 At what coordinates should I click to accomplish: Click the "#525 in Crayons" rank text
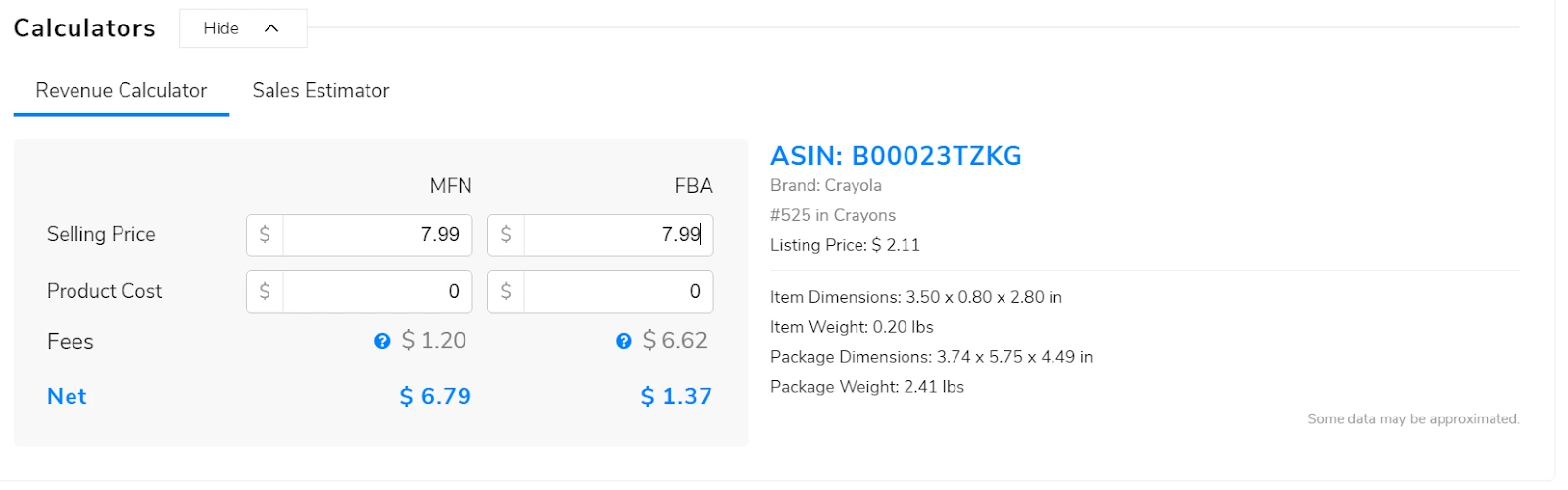point(833,215)
